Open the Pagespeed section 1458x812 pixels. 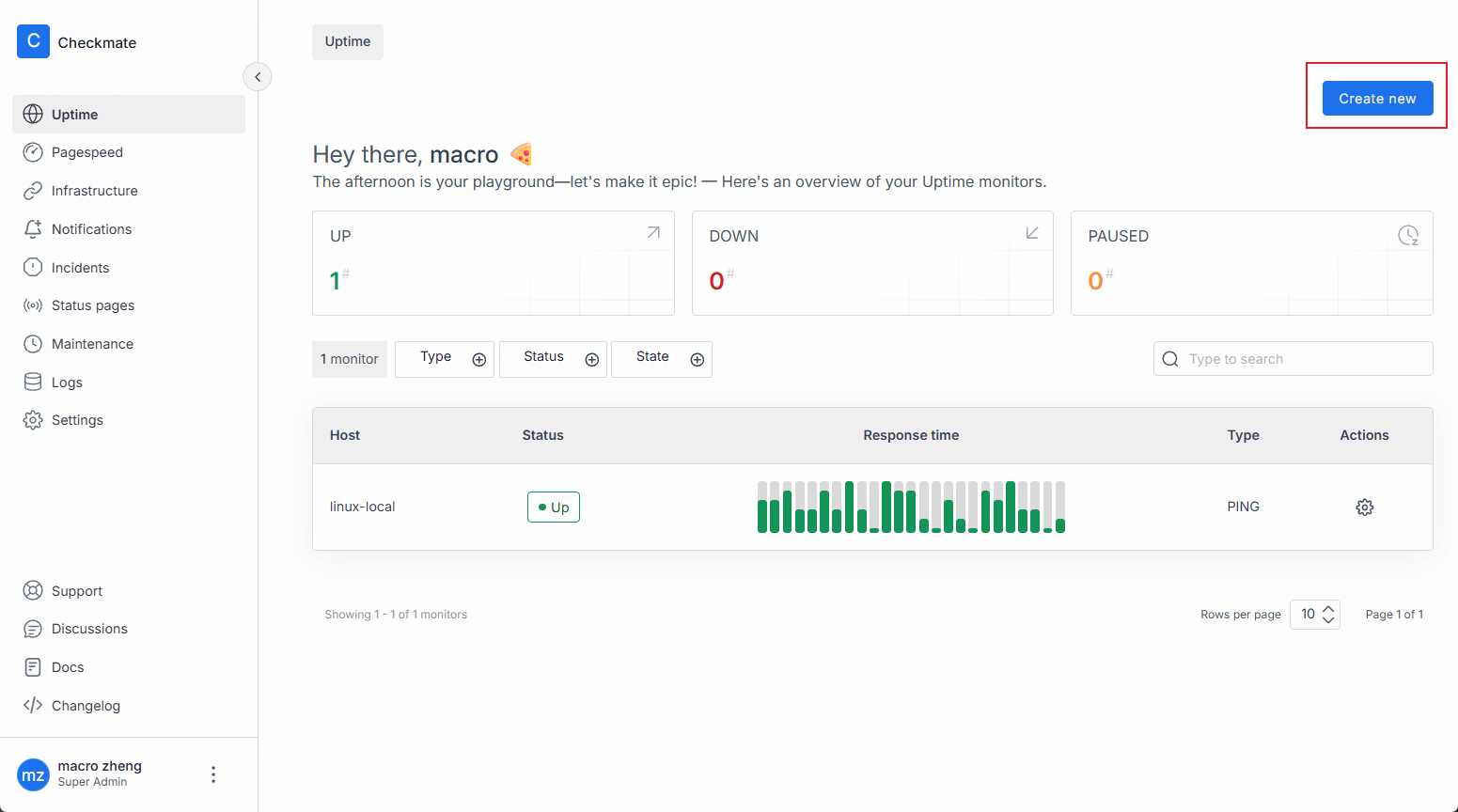pos(86,152)
